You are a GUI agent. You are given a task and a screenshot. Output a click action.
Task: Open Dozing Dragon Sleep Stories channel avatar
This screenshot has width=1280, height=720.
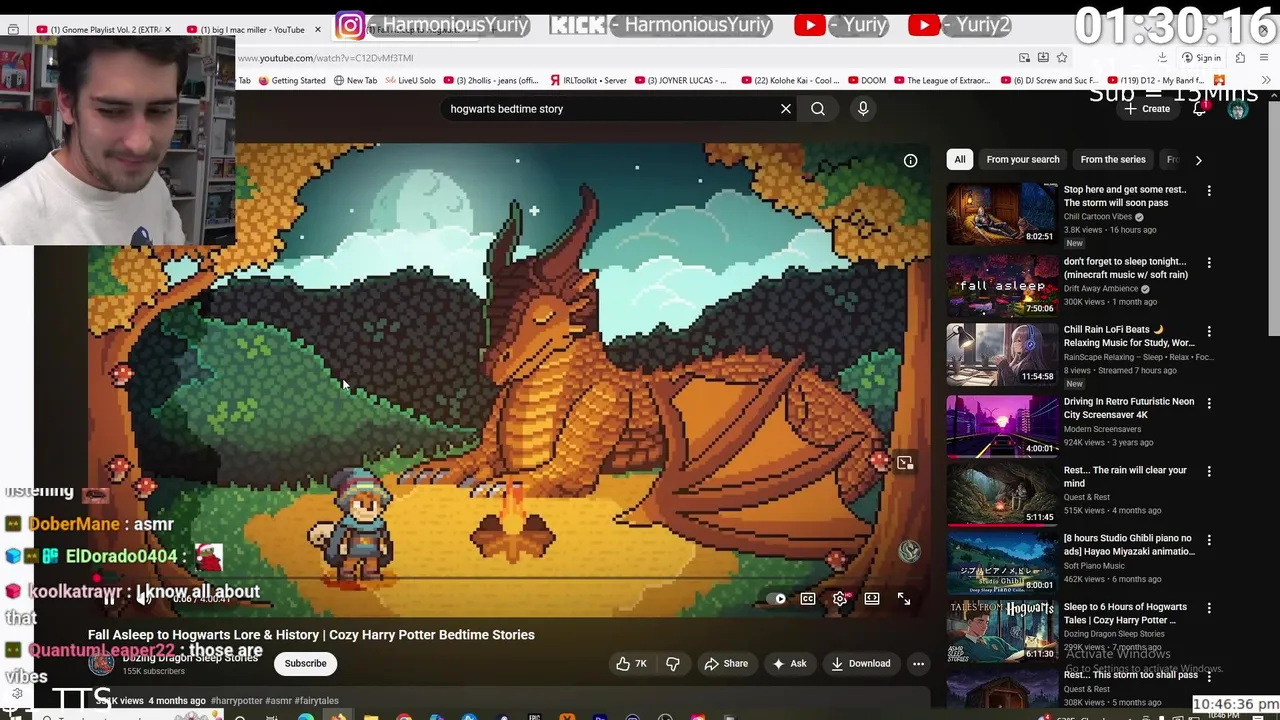(101, 664)
